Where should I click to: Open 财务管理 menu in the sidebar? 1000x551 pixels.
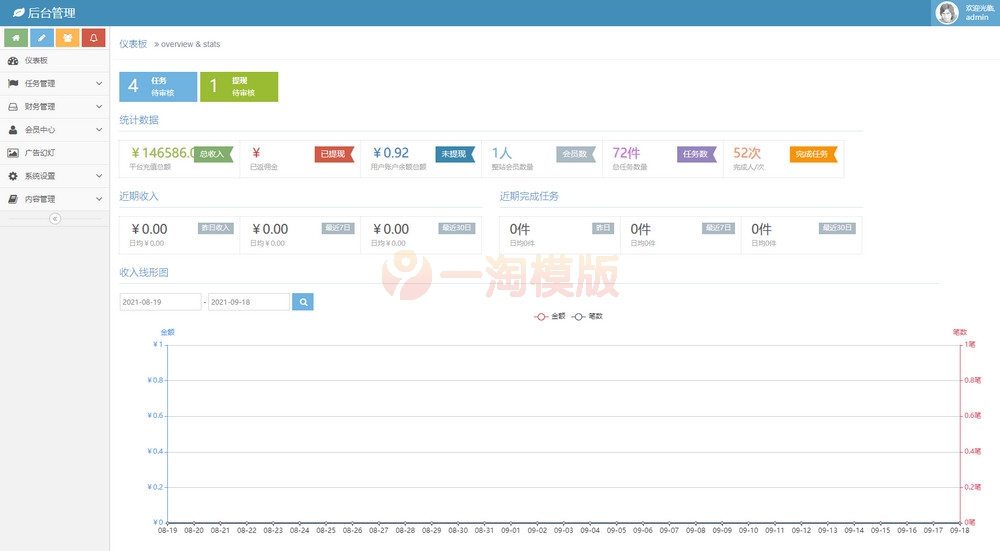[x=55, y=107]
